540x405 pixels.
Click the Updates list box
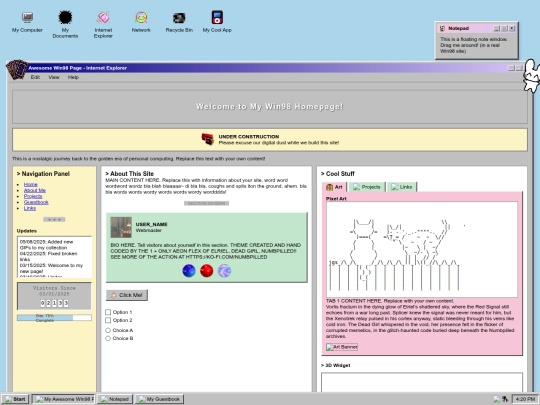(x=54, y=257)
